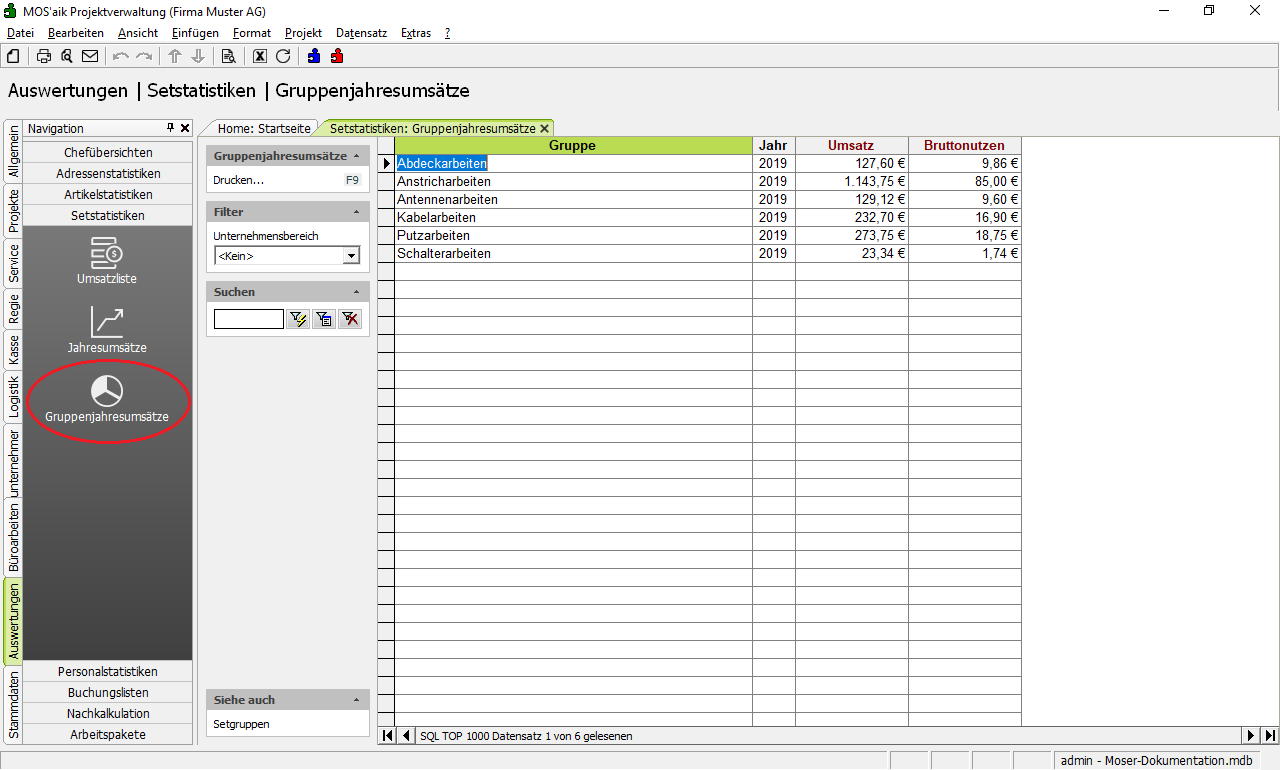Open the Extras menu
1280x770 pixels.
[415, 33]
